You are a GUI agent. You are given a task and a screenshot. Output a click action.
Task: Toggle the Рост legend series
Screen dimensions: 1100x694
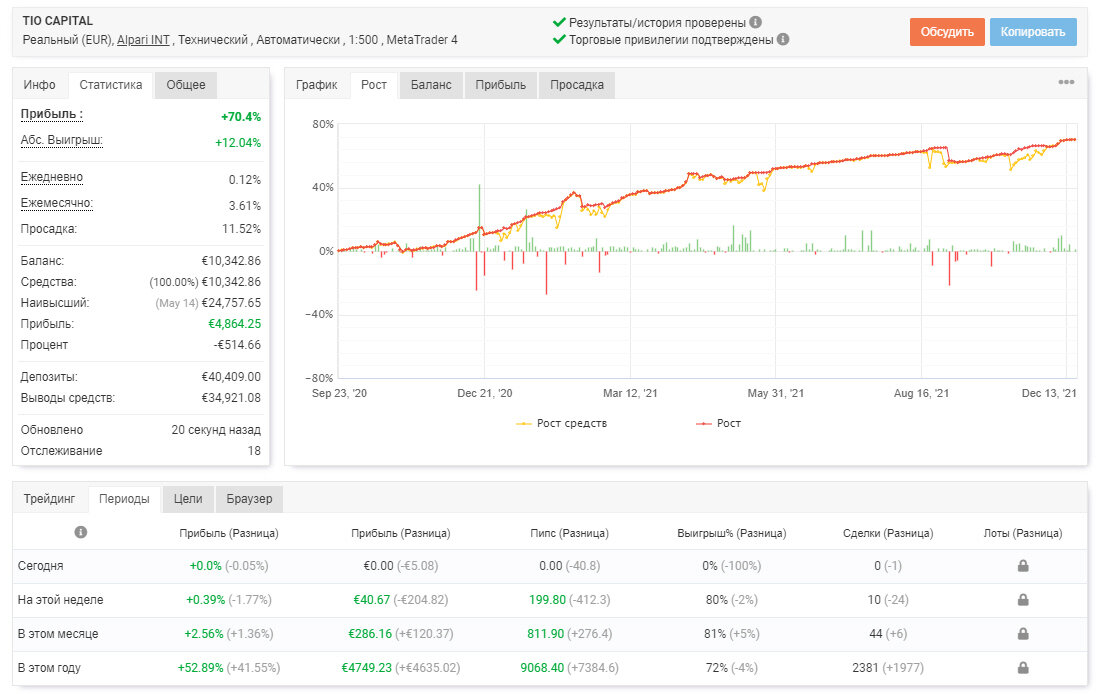tap(718, 423)
